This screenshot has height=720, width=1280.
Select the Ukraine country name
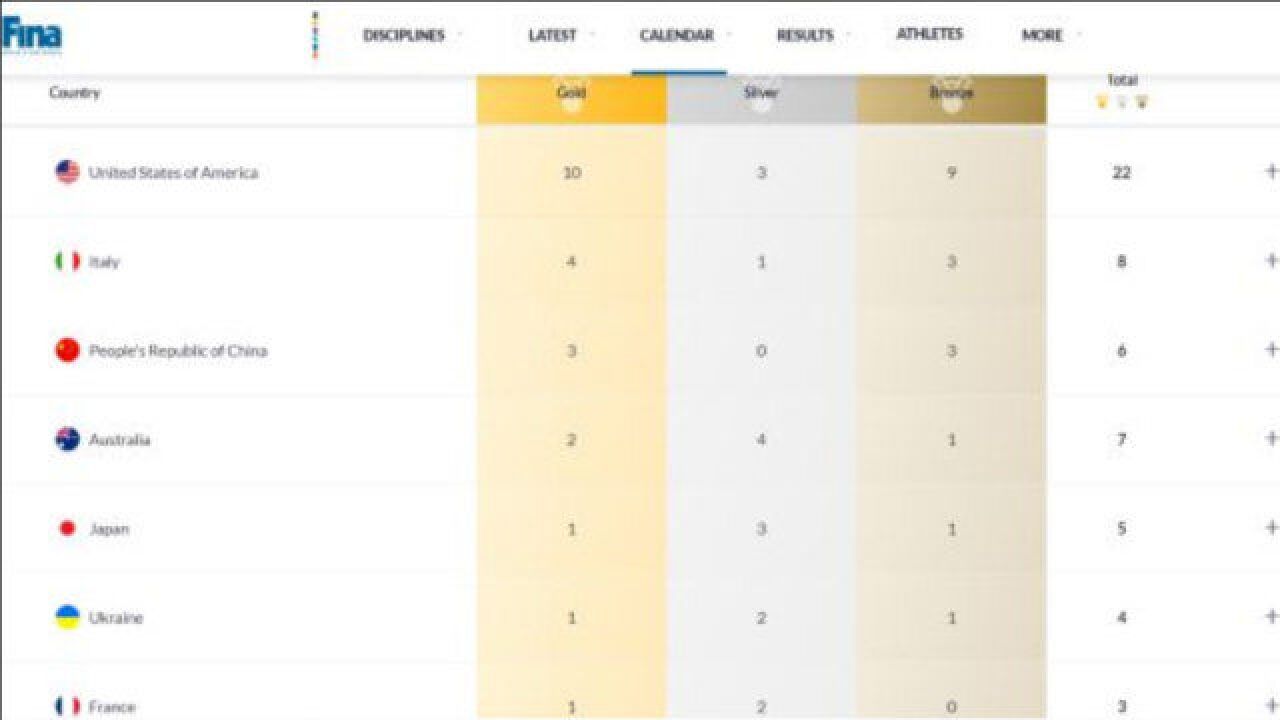[116, 618]
